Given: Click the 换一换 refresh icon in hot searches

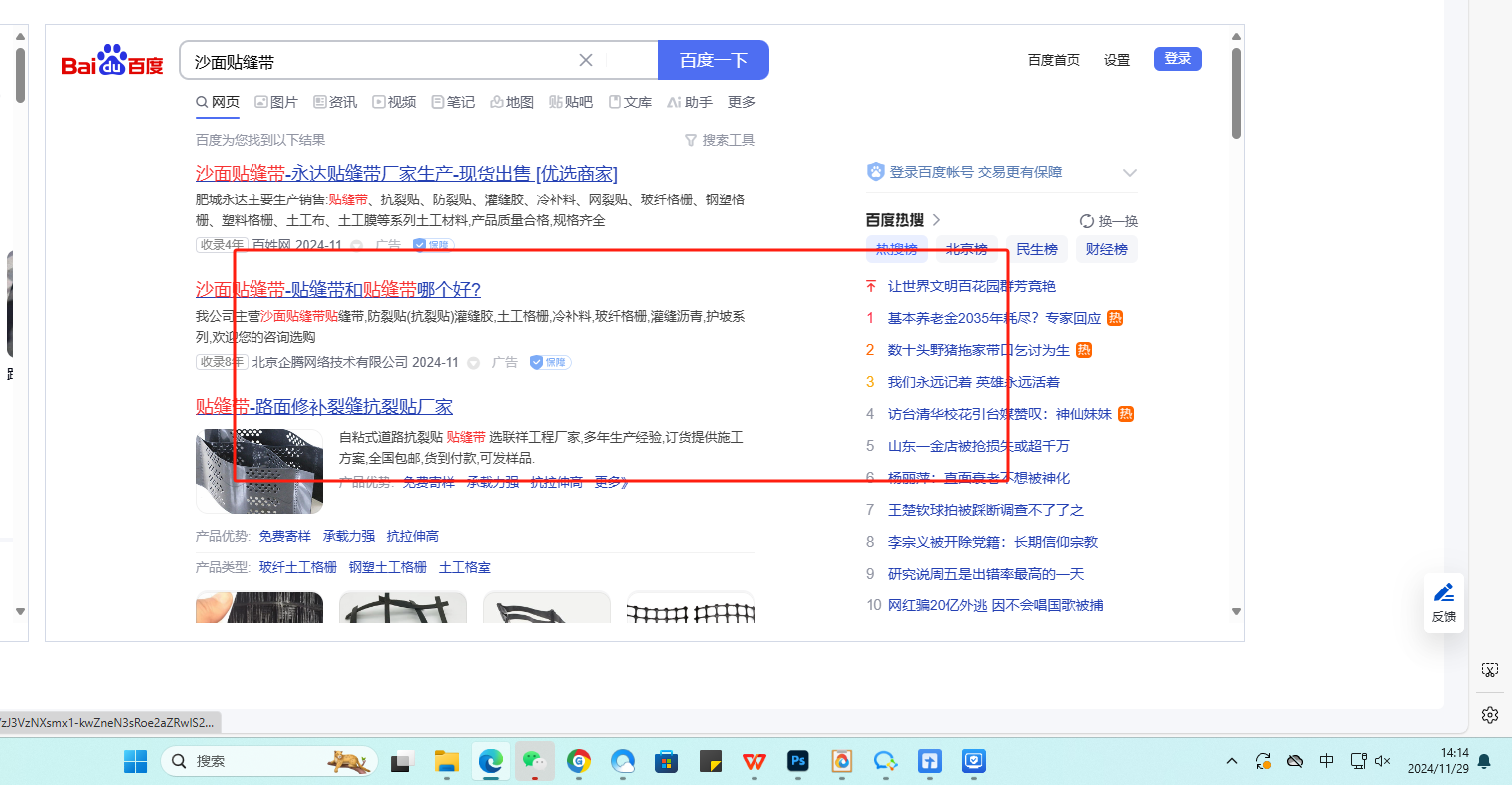Looking at the screenshot, I should coord(1087,221).
